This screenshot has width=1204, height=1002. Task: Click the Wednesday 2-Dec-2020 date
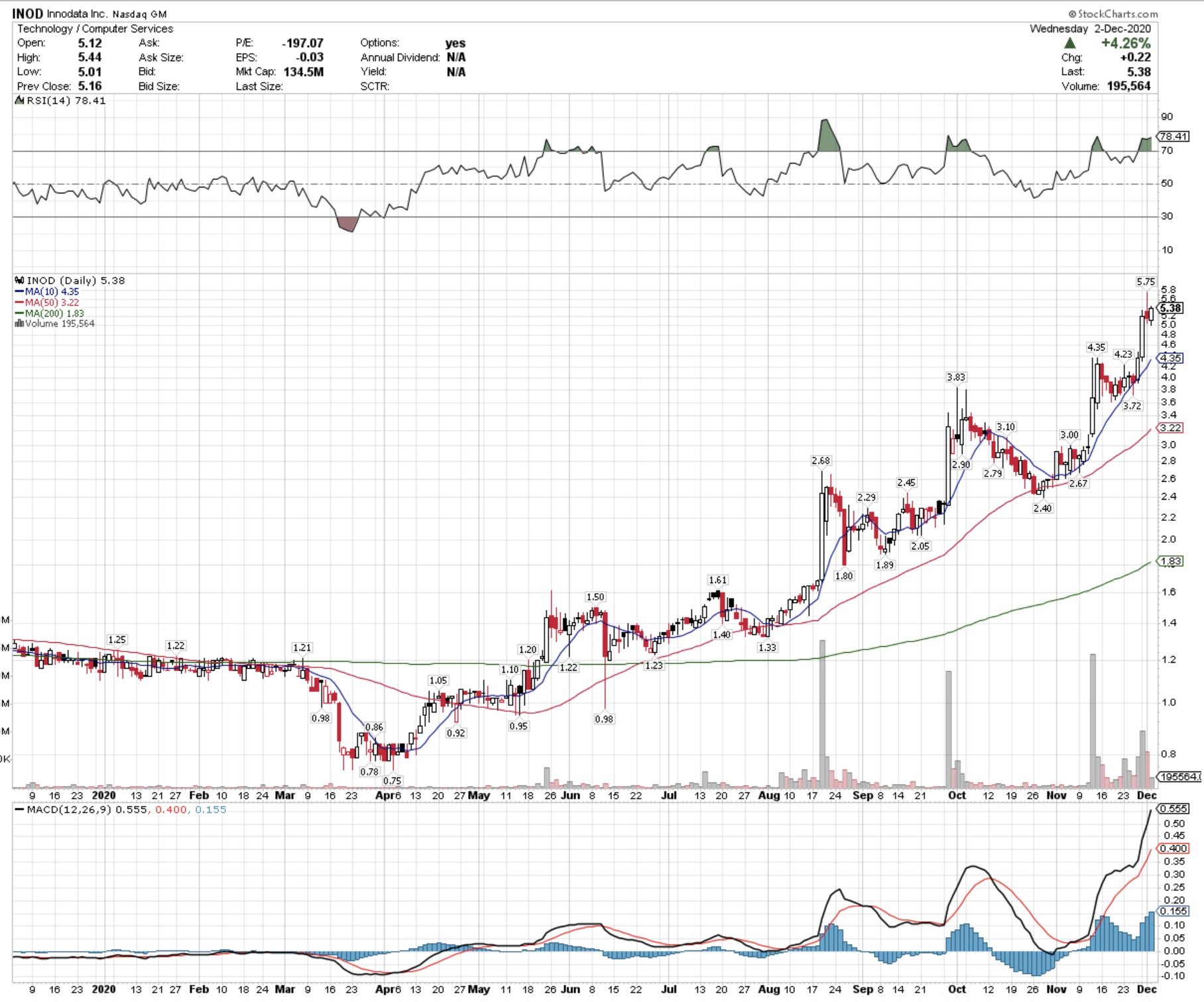[x=1090, y=28]
